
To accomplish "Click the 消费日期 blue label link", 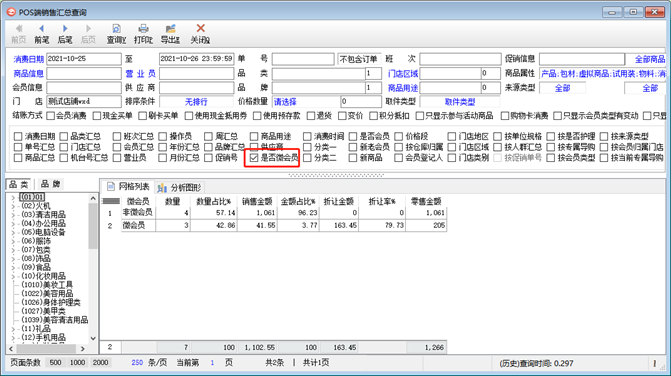I will tap(28, 59).
